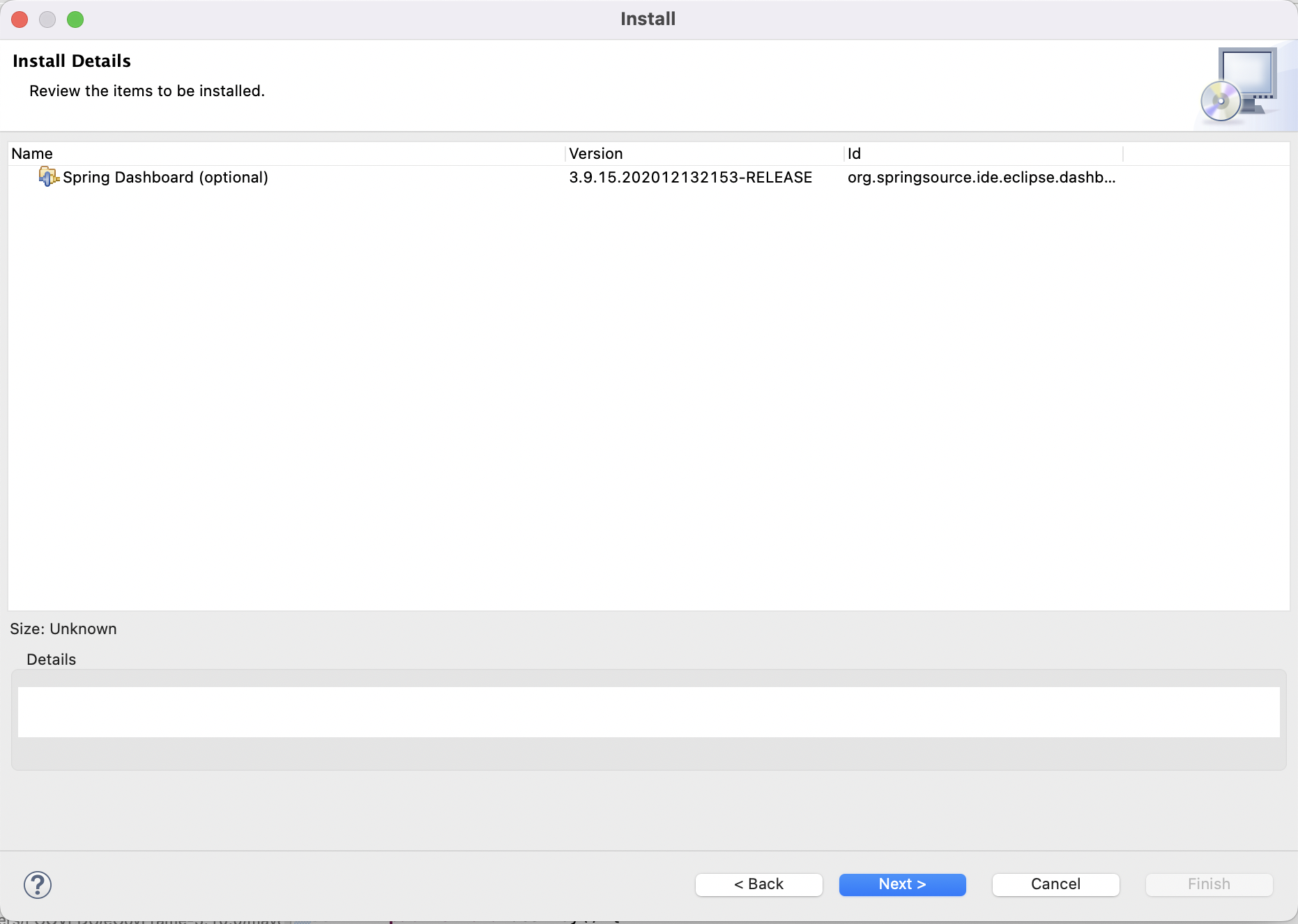
Task: Sort by the Id column header
Action: (983, 153)
